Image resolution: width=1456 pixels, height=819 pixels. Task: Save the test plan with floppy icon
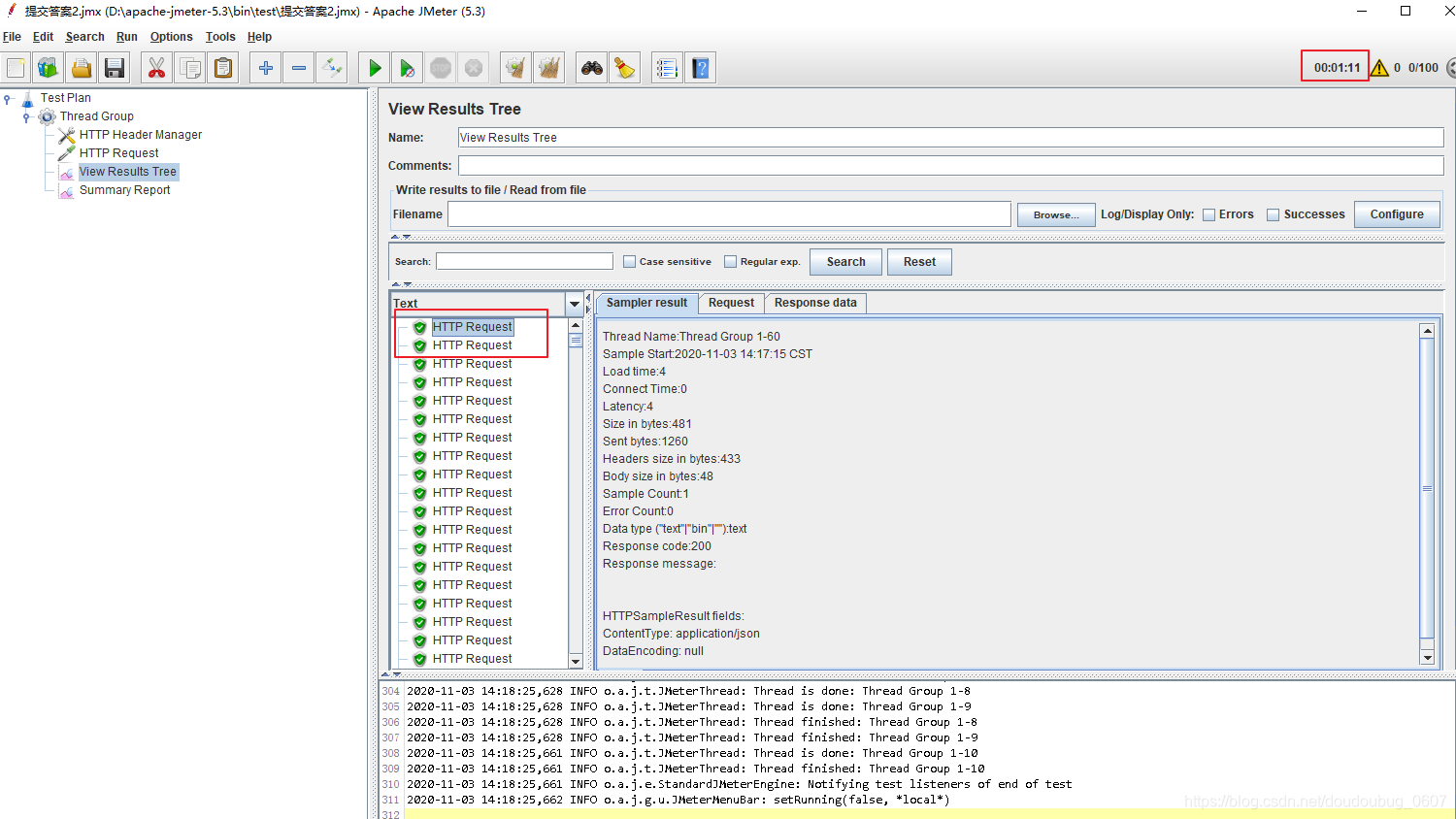[x=115, y=68]
